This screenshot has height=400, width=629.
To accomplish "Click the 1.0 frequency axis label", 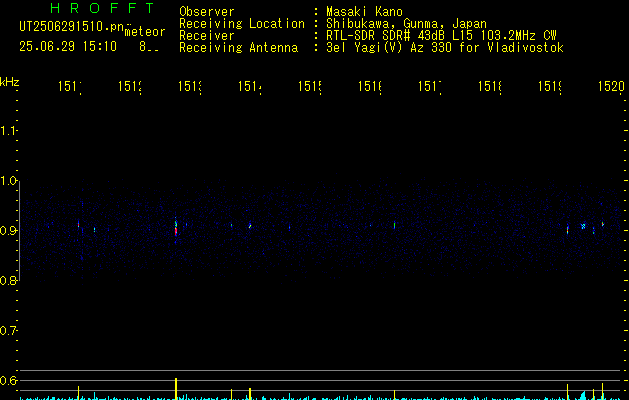I will pos(8,181).
